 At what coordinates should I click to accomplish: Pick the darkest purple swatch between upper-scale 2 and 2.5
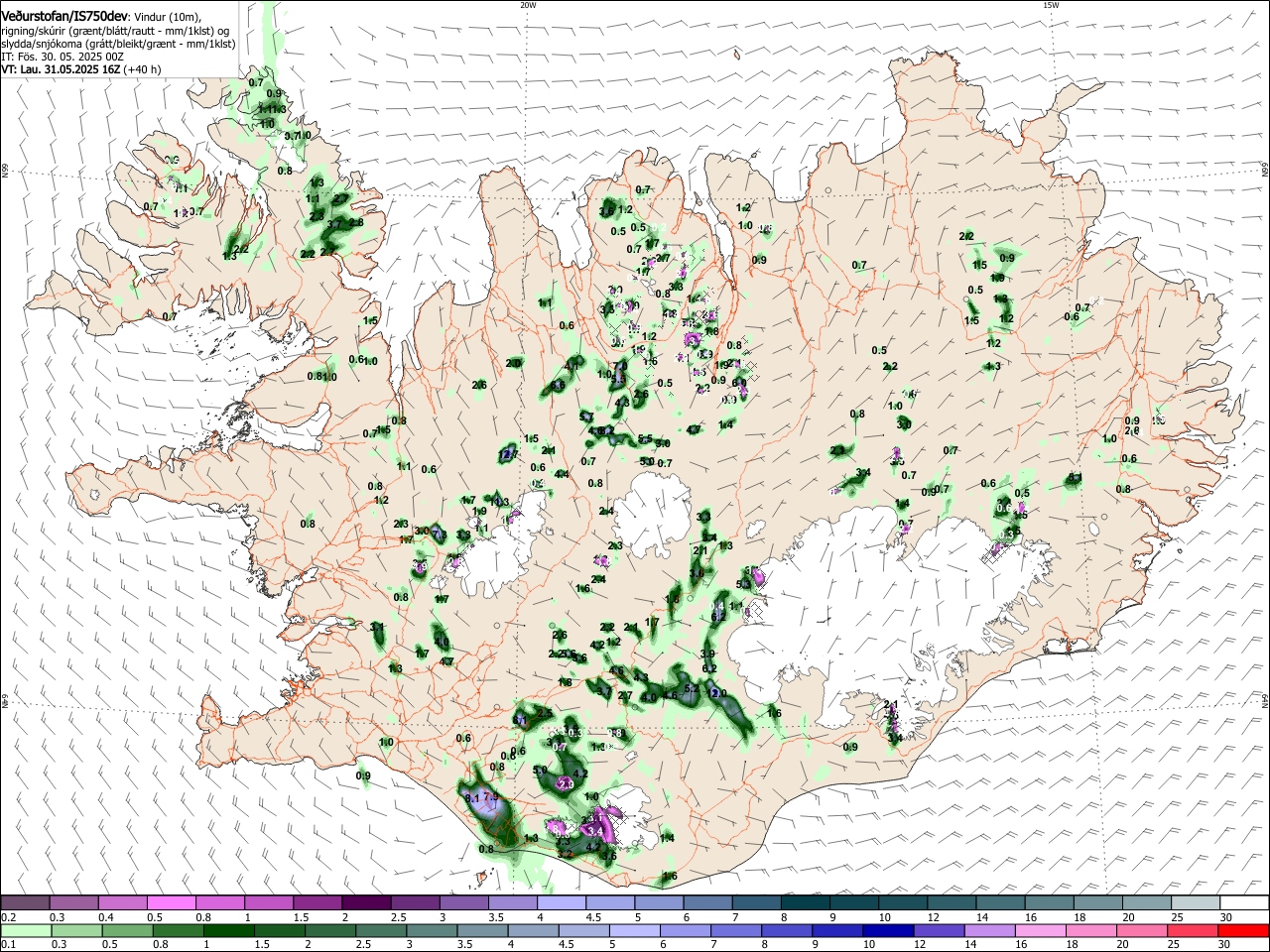pyautogui.click(x=365, y=903)
